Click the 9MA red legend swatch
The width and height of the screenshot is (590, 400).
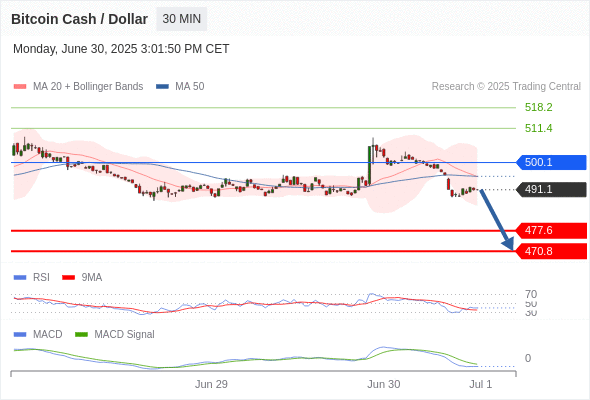pyautogui.click(x=68, y=278)
